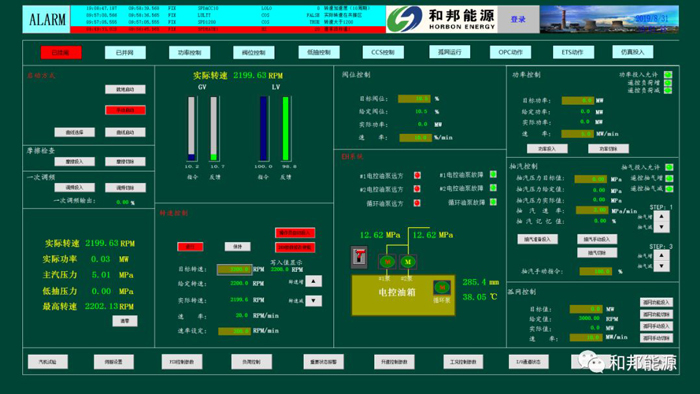Image resolution: width=700 pixels, height=394 pixels.
Task: Click the GV feedback bar gauge
Action: click(x=214, y=129)
